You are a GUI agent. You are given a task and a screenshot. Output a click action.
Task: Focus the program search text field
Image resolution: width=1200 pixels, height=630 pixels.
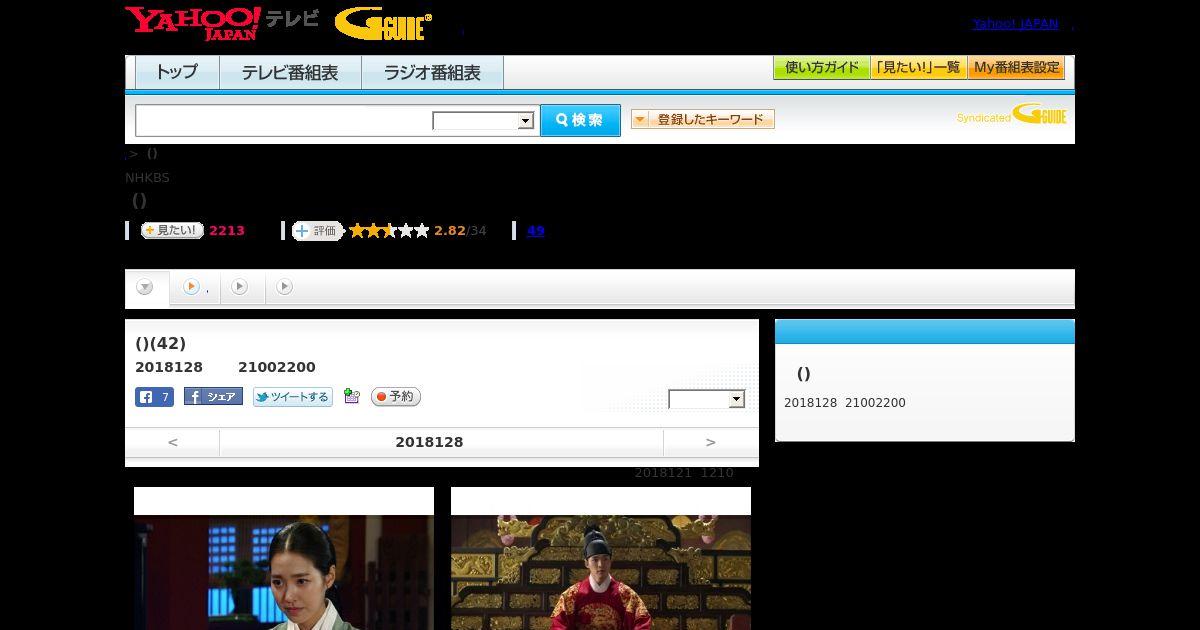point(284,120)
